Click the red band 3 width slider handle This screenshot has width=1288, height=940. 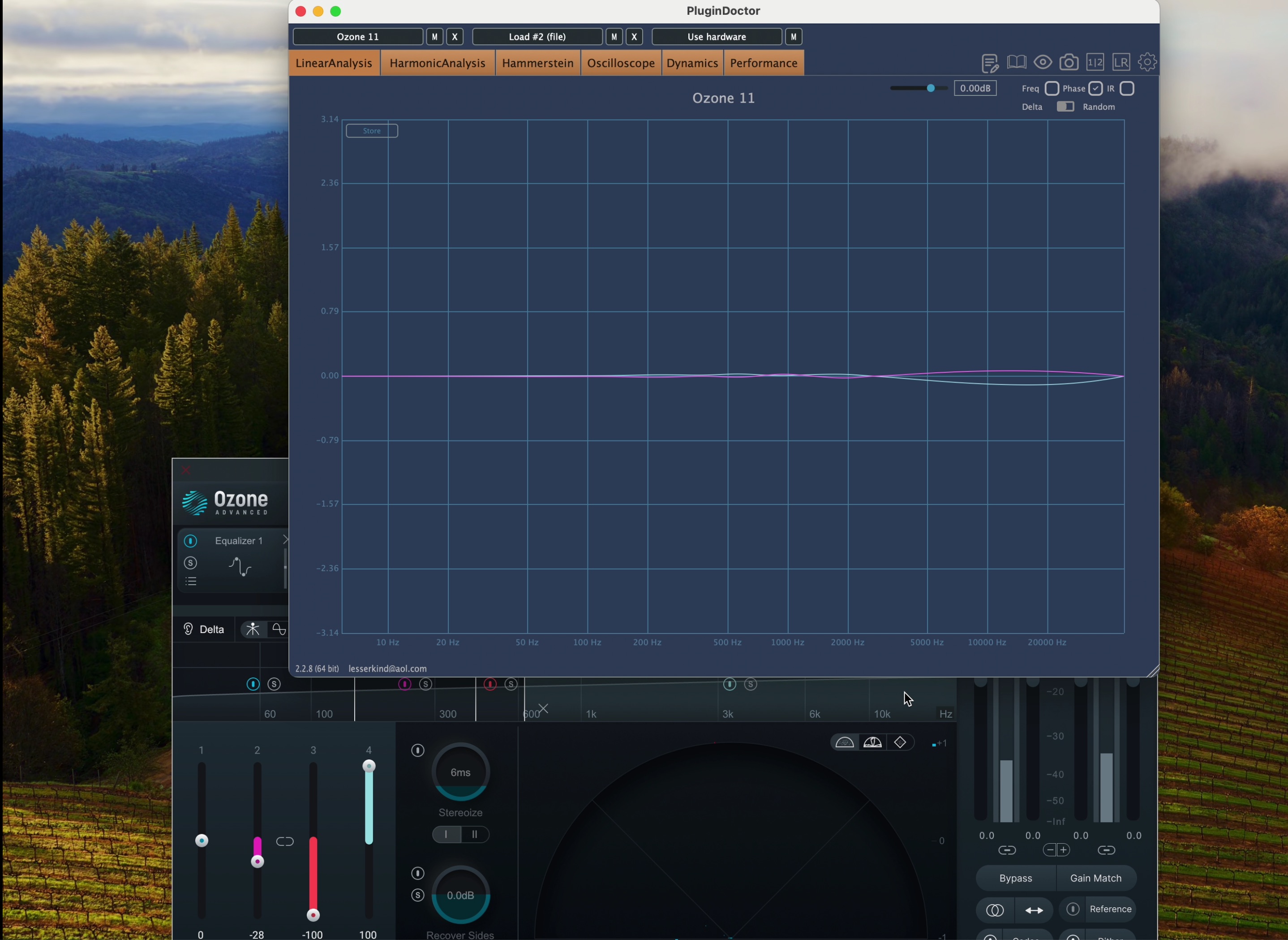(313, 915)
